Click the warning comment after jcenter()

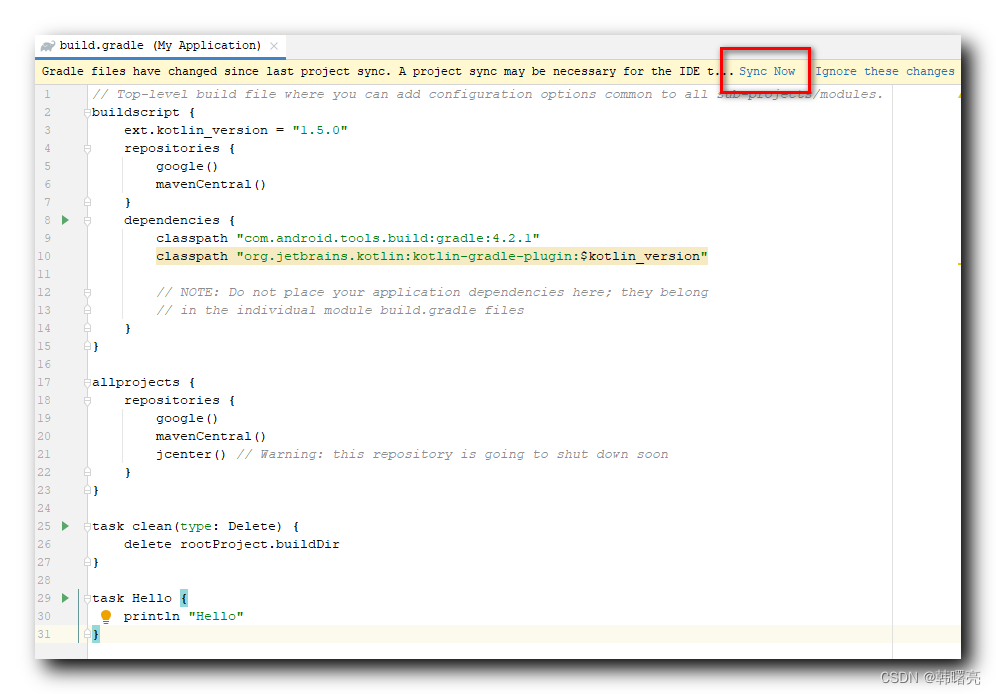tap(452, 455)
